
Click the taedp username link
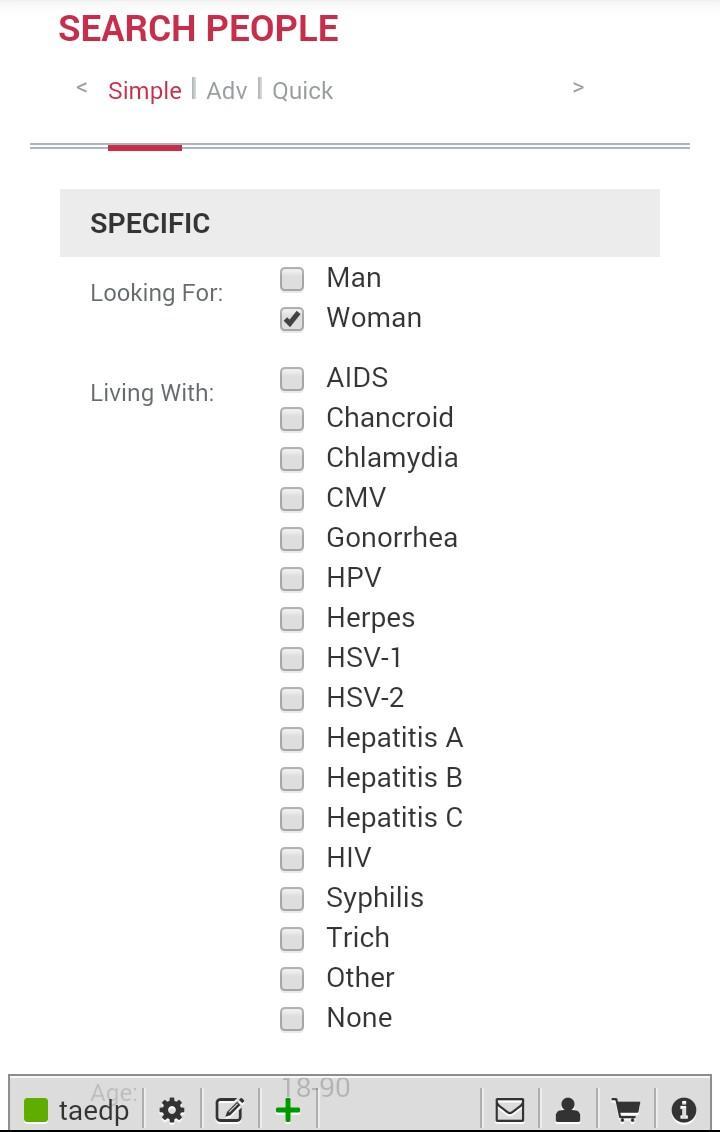tap(94, 1110)
